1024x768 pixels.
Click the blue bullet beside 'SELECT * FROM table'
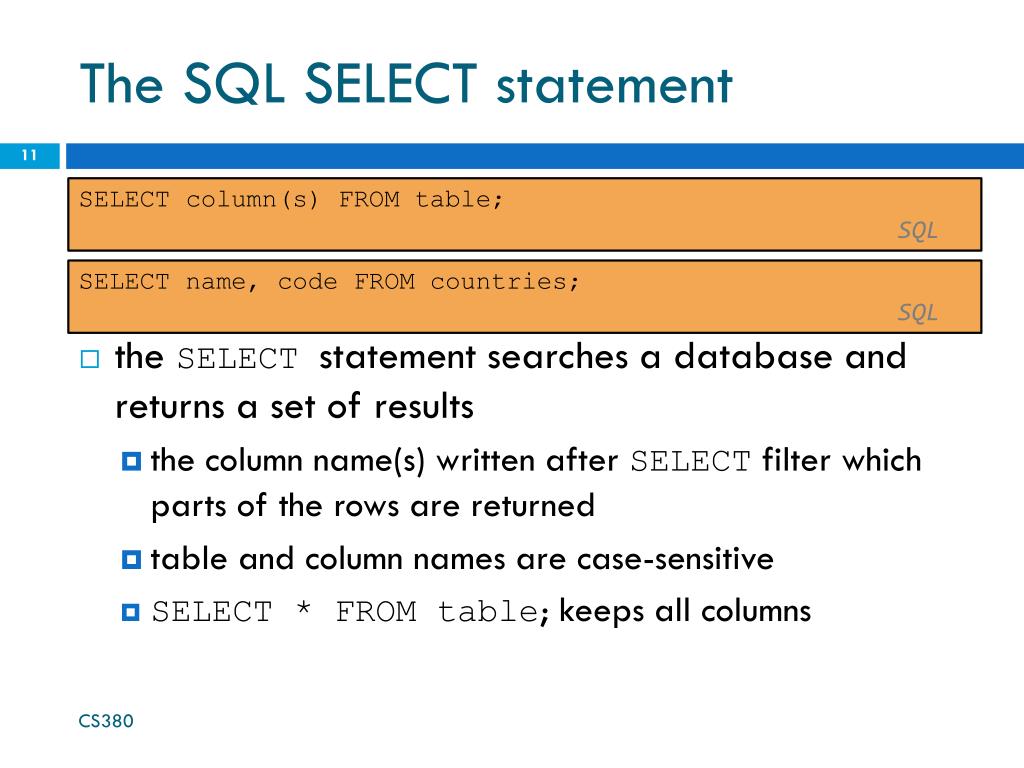click(x=131, y=612)
